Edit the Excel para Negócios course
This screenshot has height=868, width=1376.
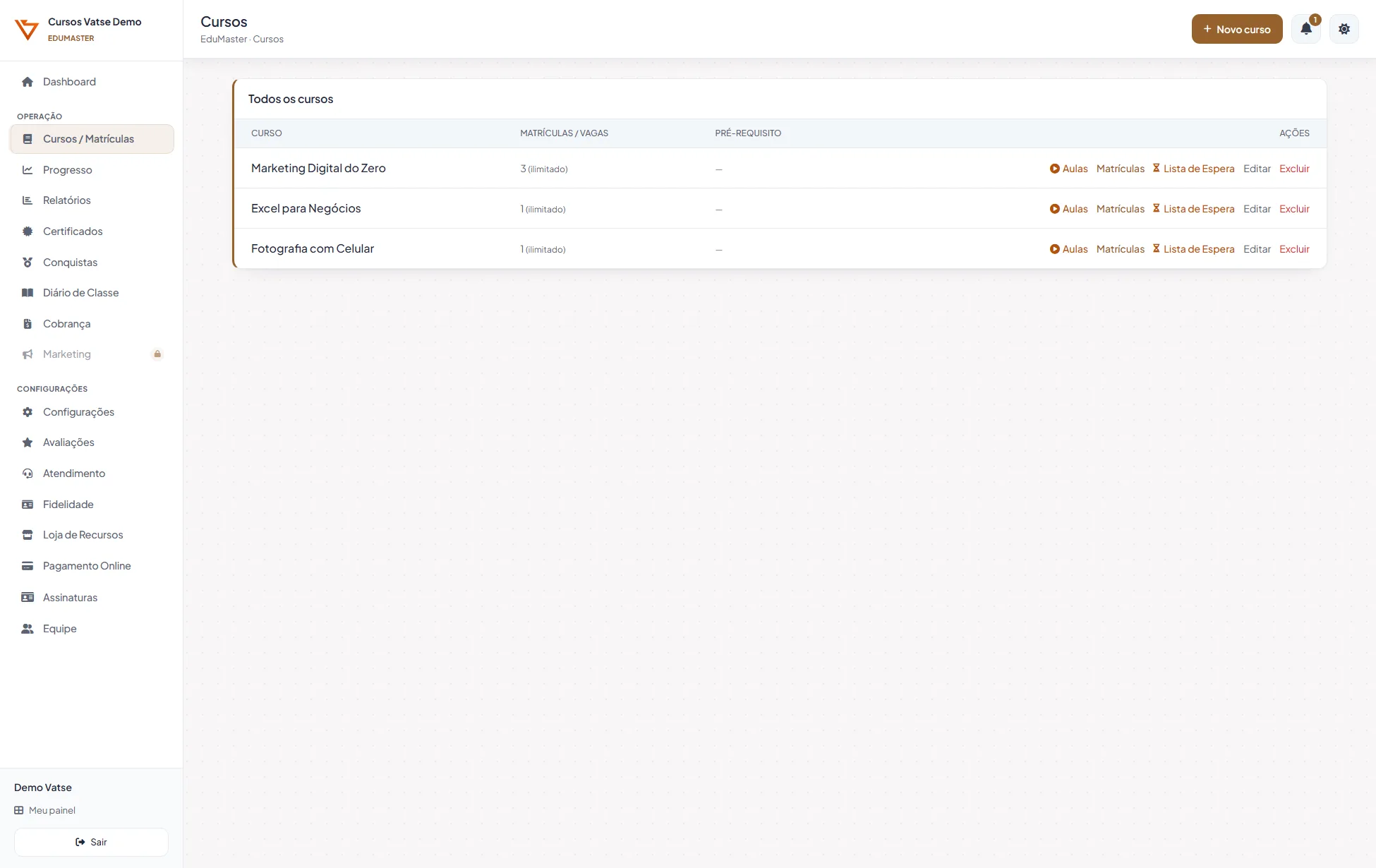(x=1257, y=209)
